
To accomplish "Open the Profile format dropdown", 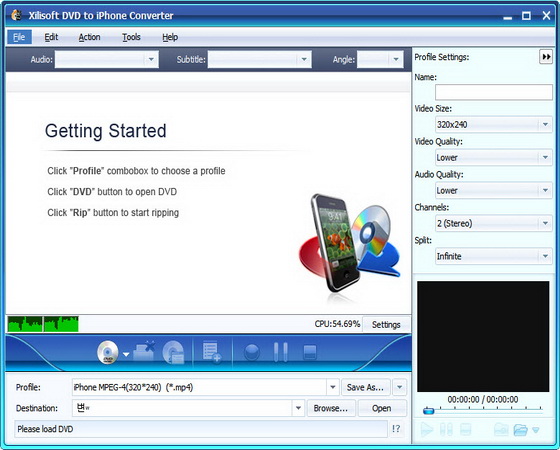I will pos(332,388).
